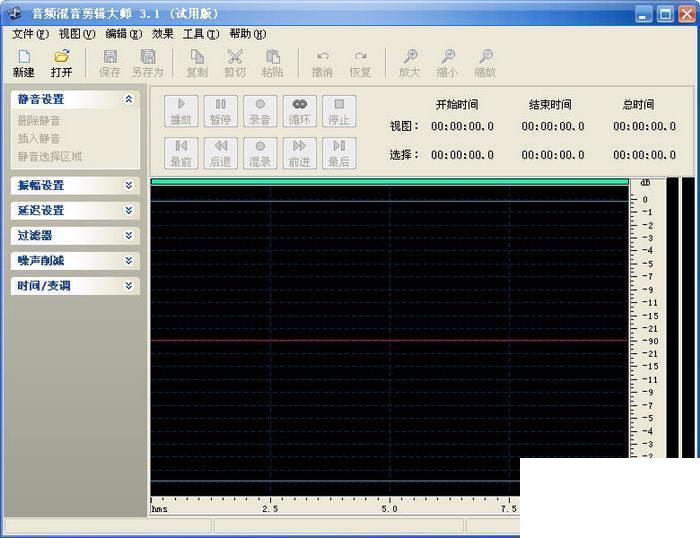
Task: Click the 放大 (Zoom in) magnifier
Action: (410, 63)
